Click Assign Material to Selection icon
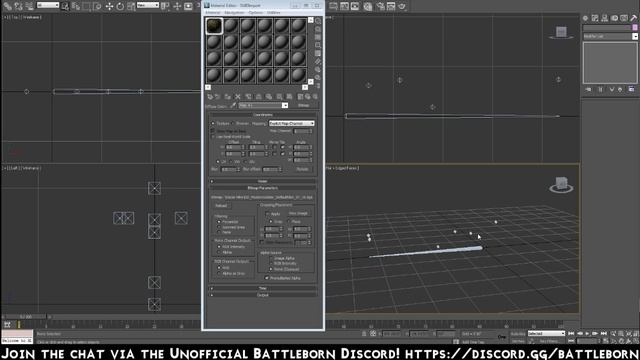 point(227,97)
